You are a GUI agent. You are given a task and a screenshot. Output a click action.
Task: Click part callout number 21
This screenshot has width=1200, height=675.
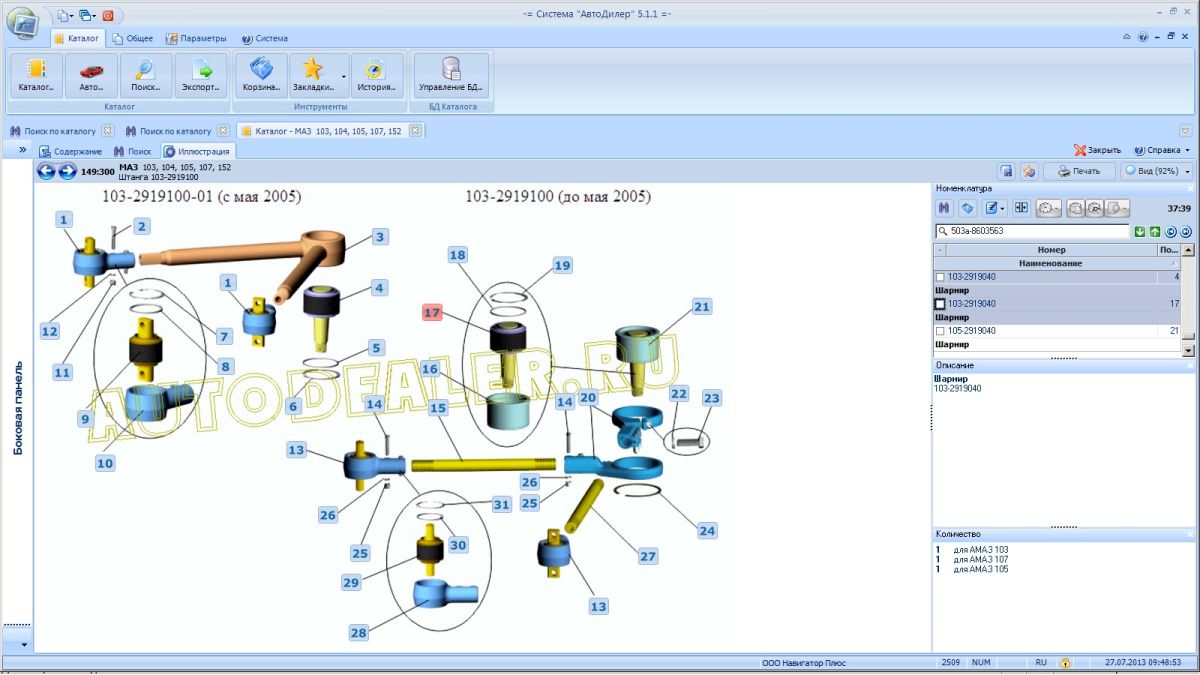coord(701,307)
